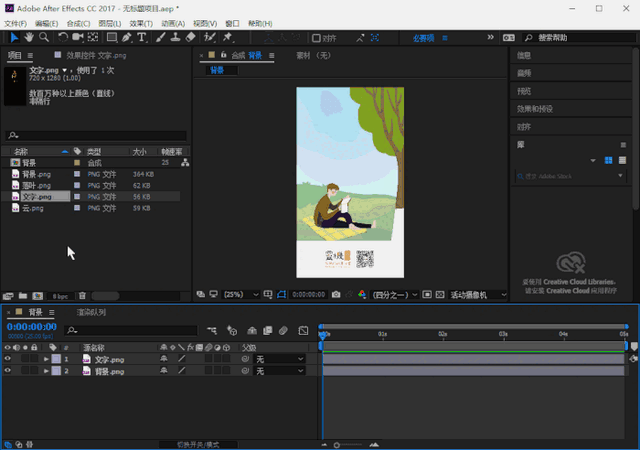Enable frame blending in timeline
Screen dimensions: 640x450
(x=268, y=330)
